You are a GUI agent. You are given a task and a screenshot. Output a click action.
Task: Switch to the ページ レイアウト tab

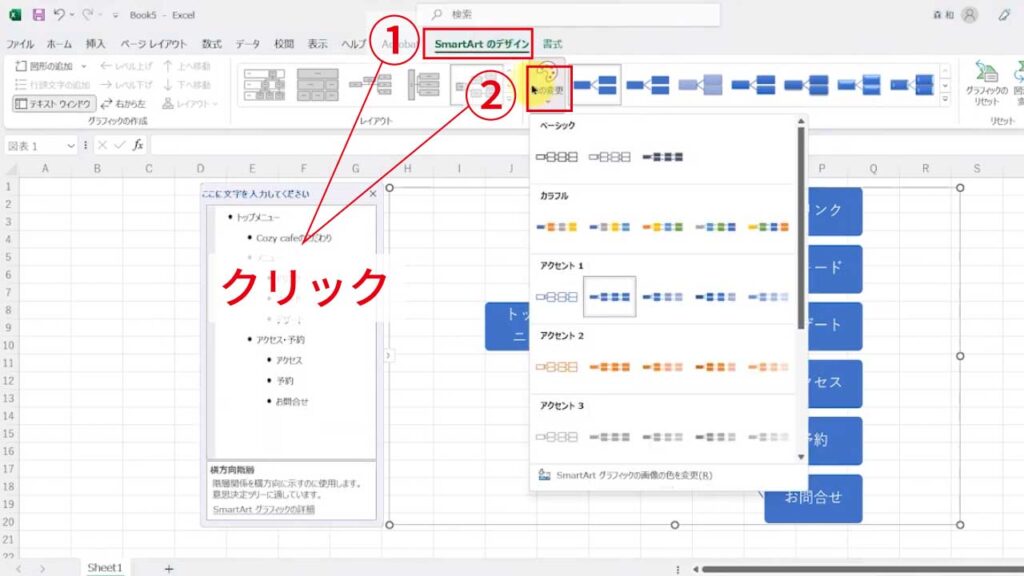click(x=153, y=44)
